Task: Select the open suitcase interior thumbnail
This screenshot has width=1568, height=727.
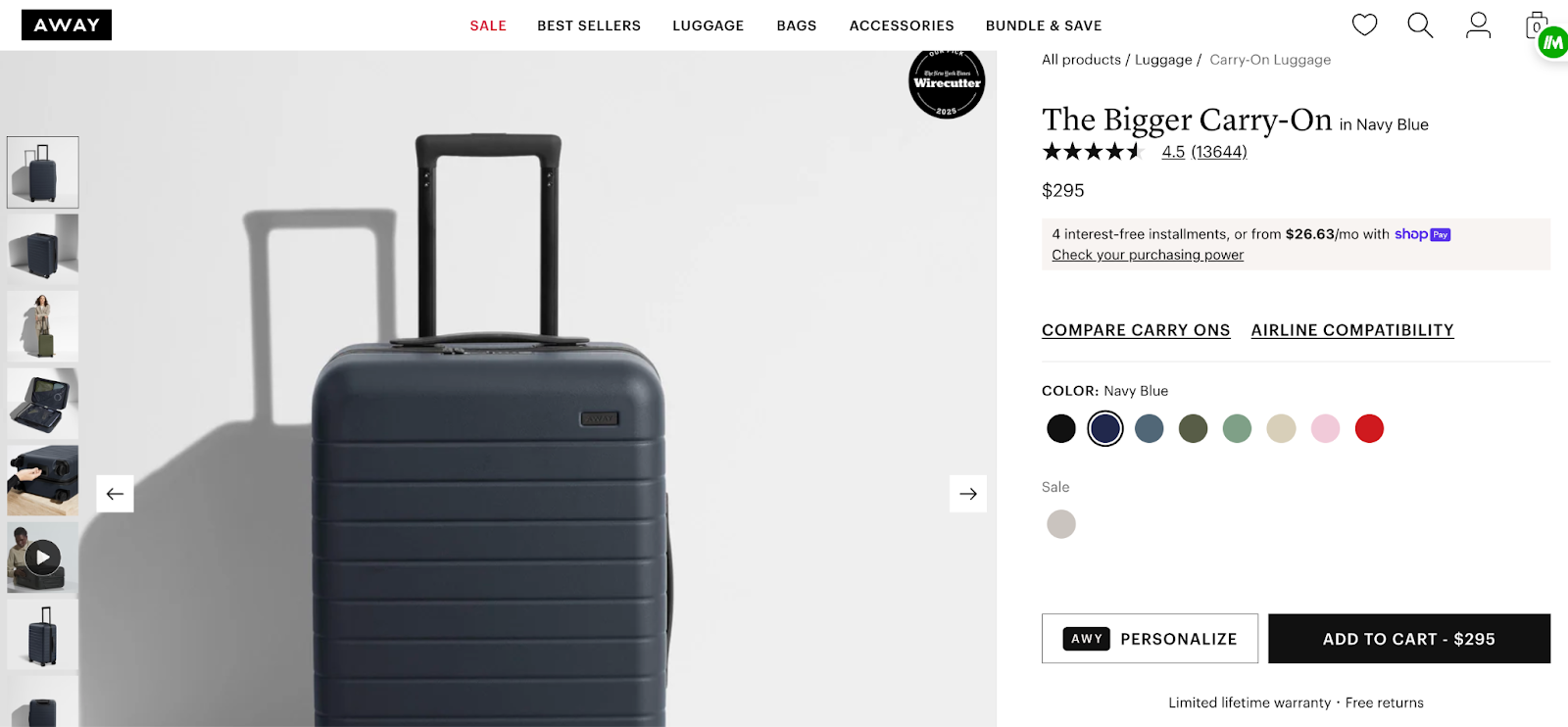Action: tap(42, 403)
